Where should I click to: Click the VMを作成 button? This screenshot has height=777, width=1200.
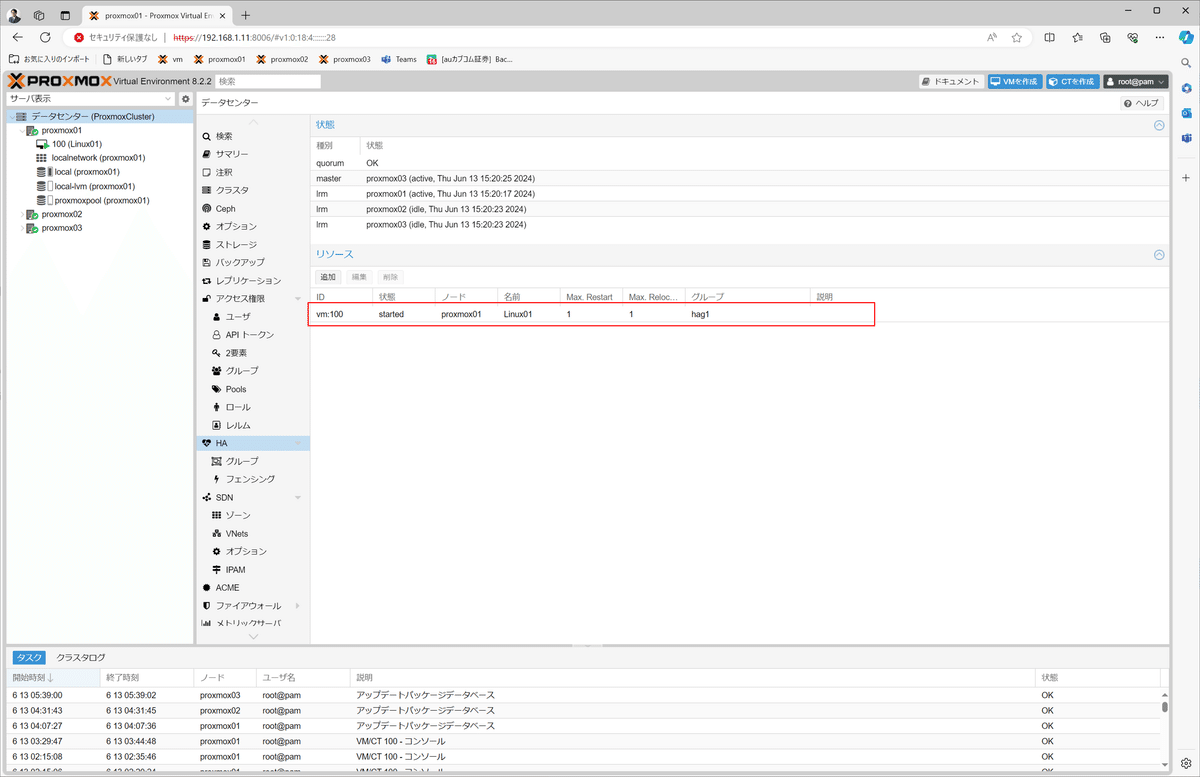click(x=1014, y=82)
